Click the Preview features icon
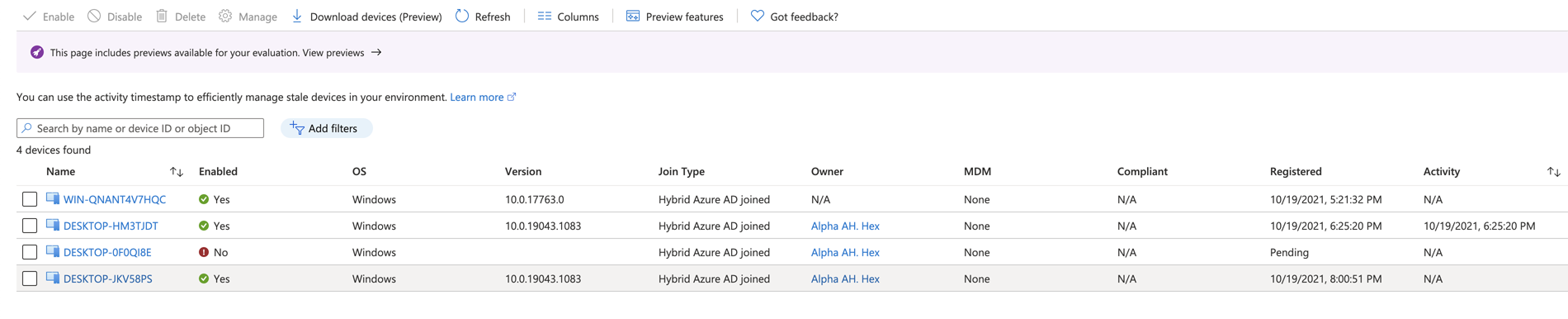 coord(633,16)
